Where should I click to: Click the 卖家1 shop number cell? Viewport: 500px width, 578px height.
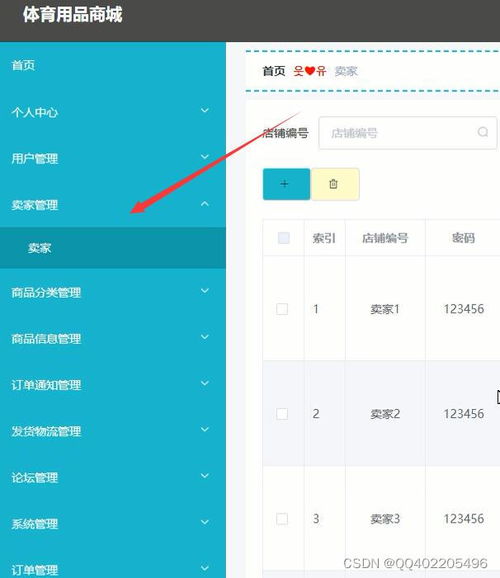[x=385, y=309]
